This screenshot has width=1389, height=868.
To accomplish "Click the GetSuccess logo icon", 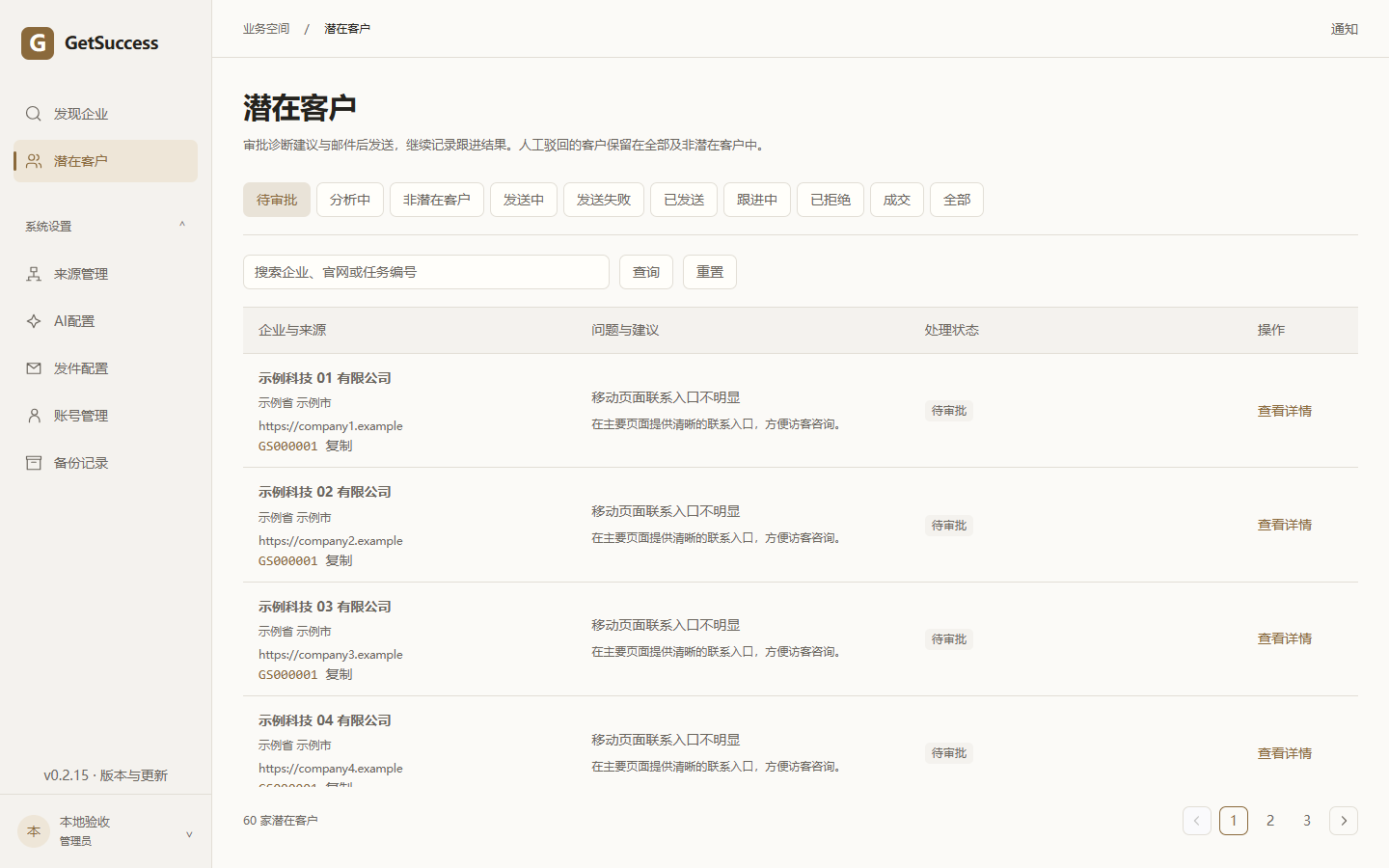I will pyautogui.click(x=38, y=42).
